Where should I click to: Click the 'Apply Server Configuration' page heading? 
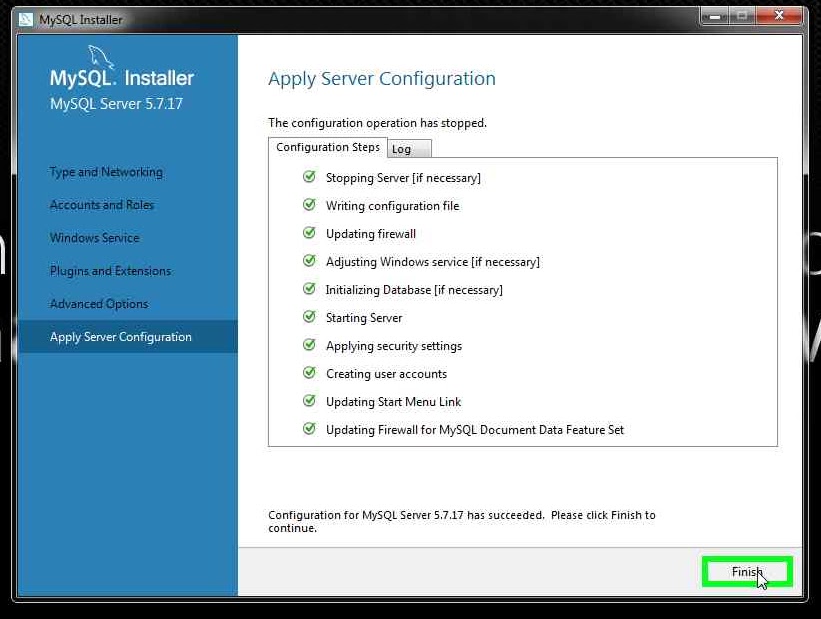(382, 79)
